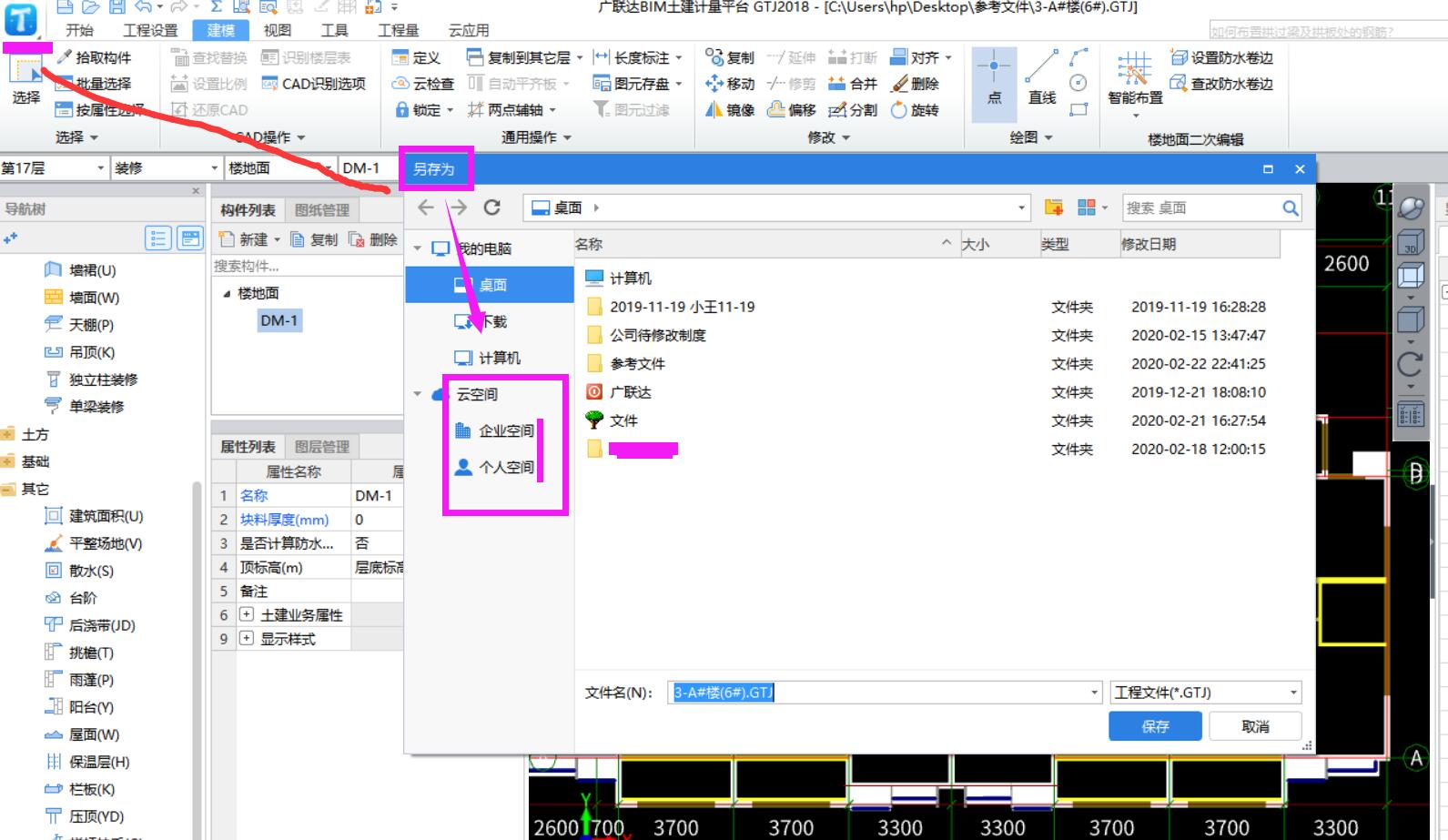Select the 镜像 mirror tool
Viewport: 1448px width, 840px height.
pyautogui.click(x=730, y=110)
